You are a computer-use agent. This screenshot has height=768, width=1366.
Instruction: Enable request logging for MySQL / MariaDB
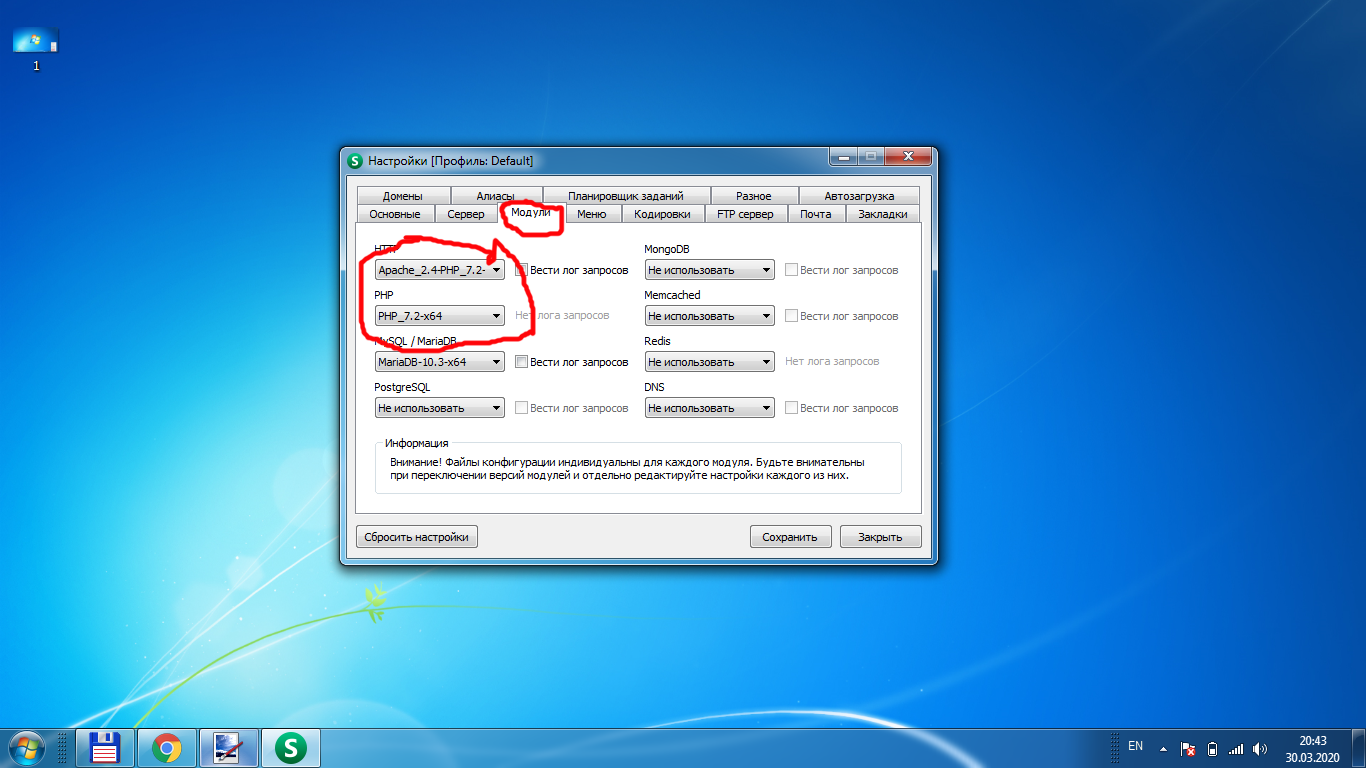tap(521, 362)
